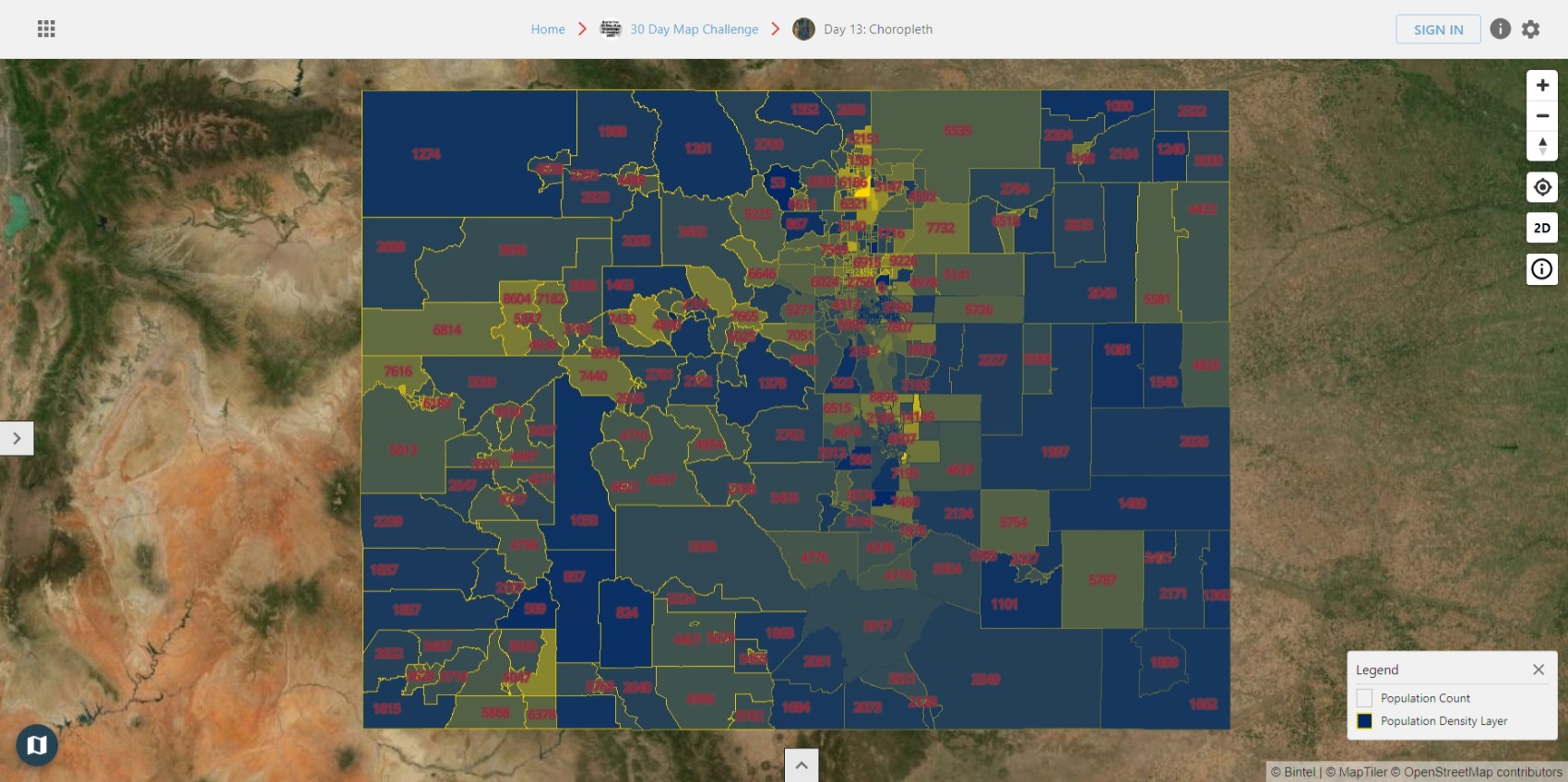Viewport: 1568px width, 782px height.
Task: Open the settings gear icon
Action: 1531,30
